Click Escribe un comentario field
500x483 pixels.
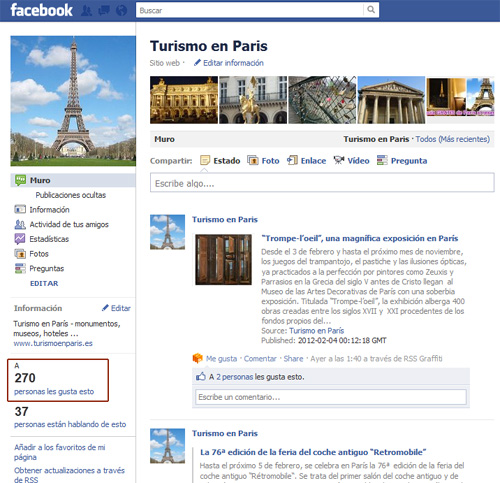[x=331, y=397]
